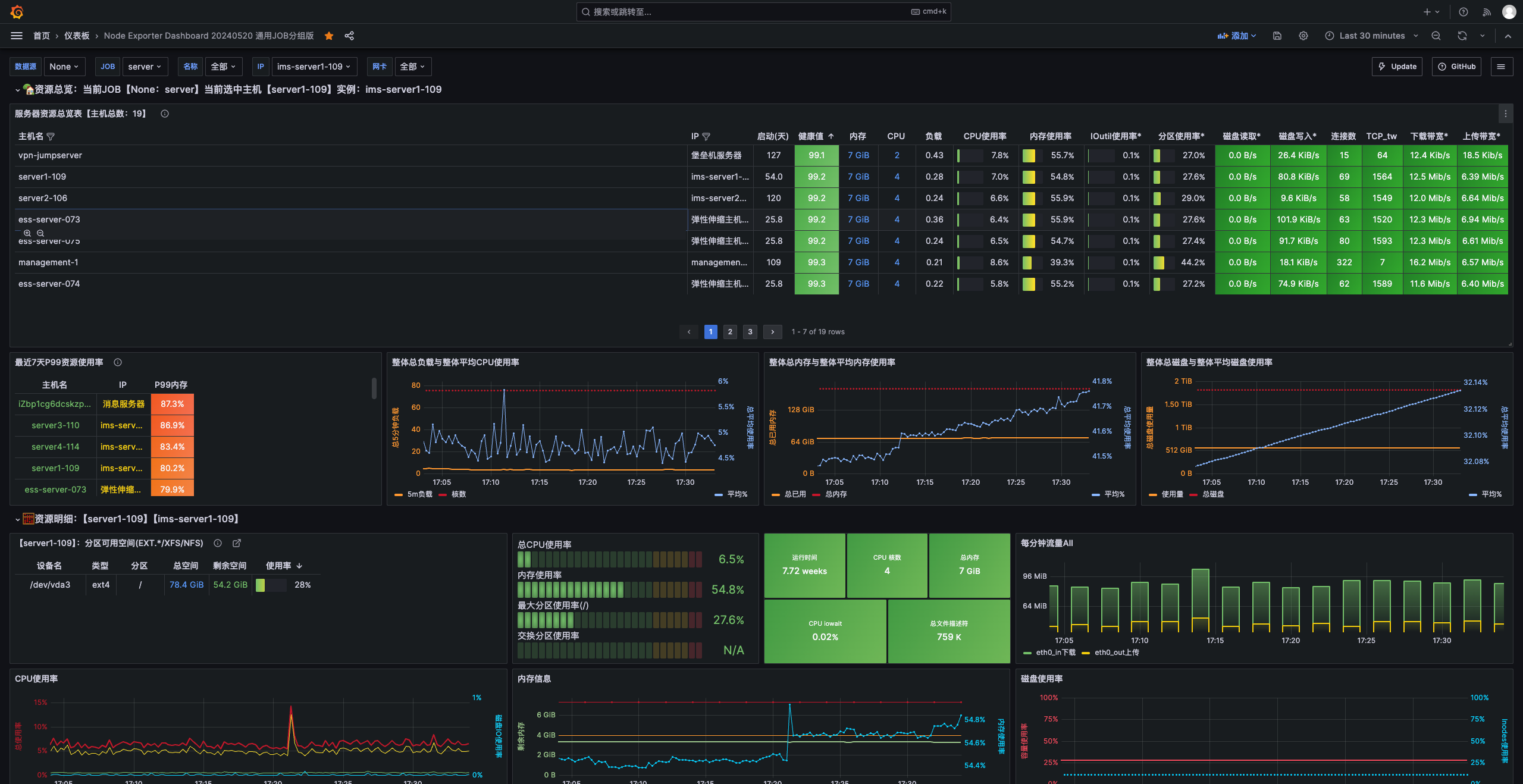Collapse the 资源总览 row section
The image size is (1523, 784).
coord(17,90)
